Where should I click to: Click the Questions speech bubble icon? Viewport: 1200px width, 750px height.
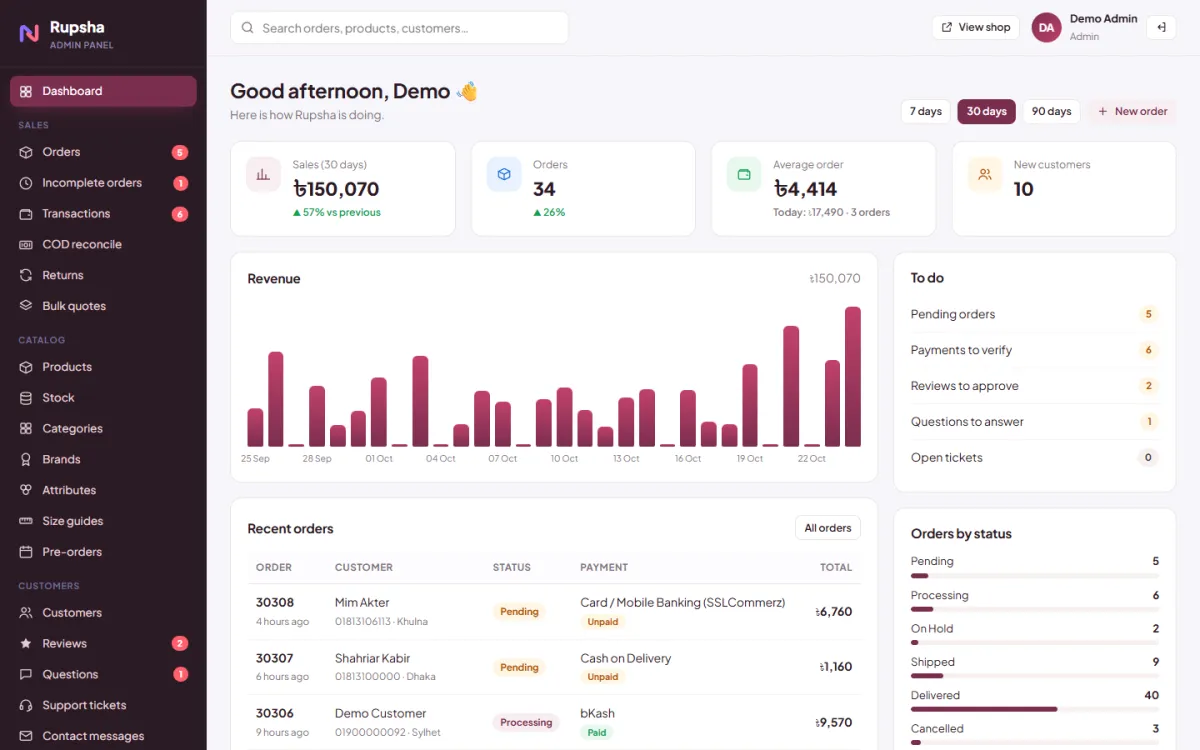pos(26,674)
